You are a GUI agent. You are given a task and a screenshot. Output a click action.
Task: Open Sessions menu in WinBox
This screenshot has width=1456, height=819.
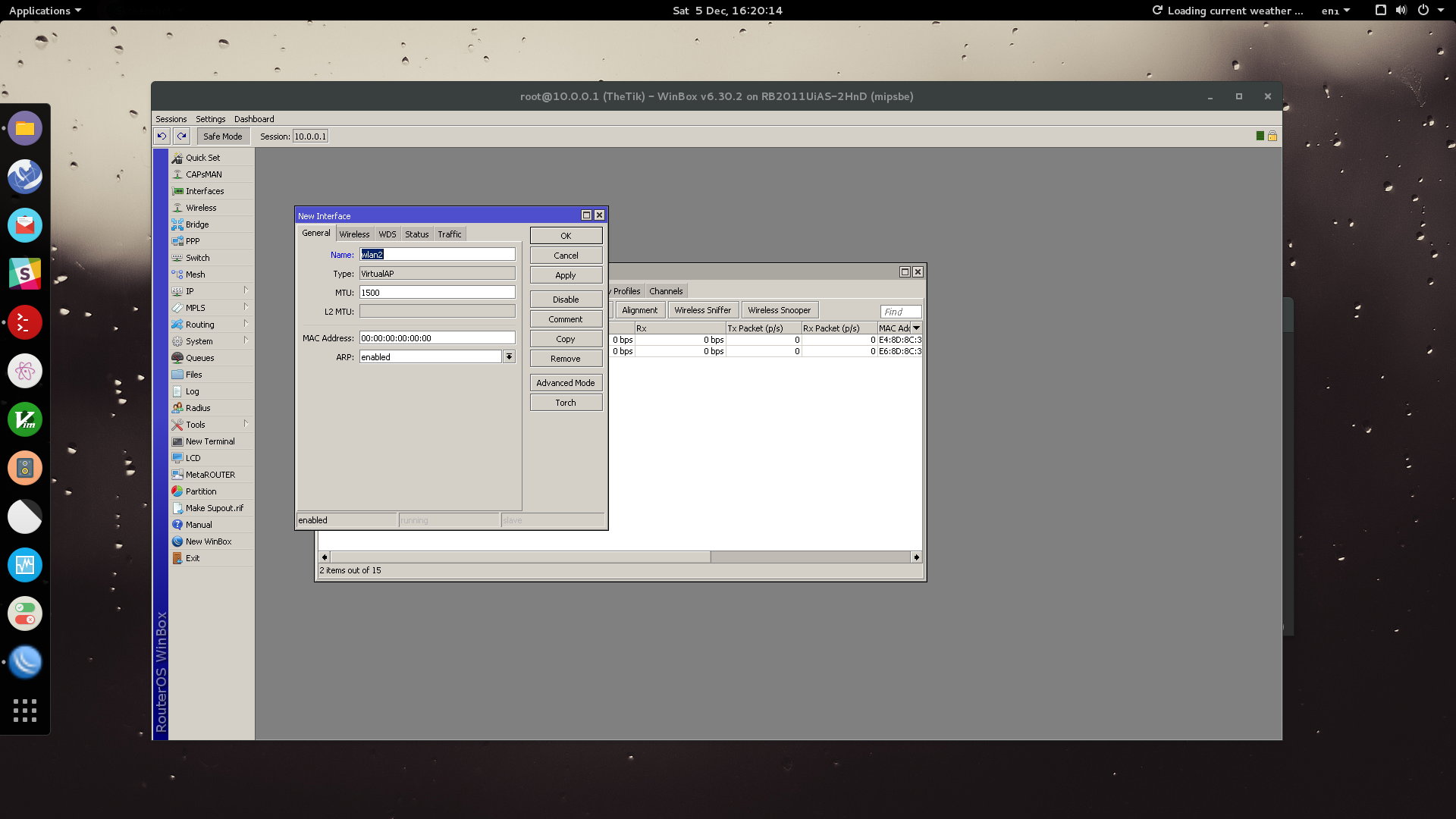tap(171, 118)
